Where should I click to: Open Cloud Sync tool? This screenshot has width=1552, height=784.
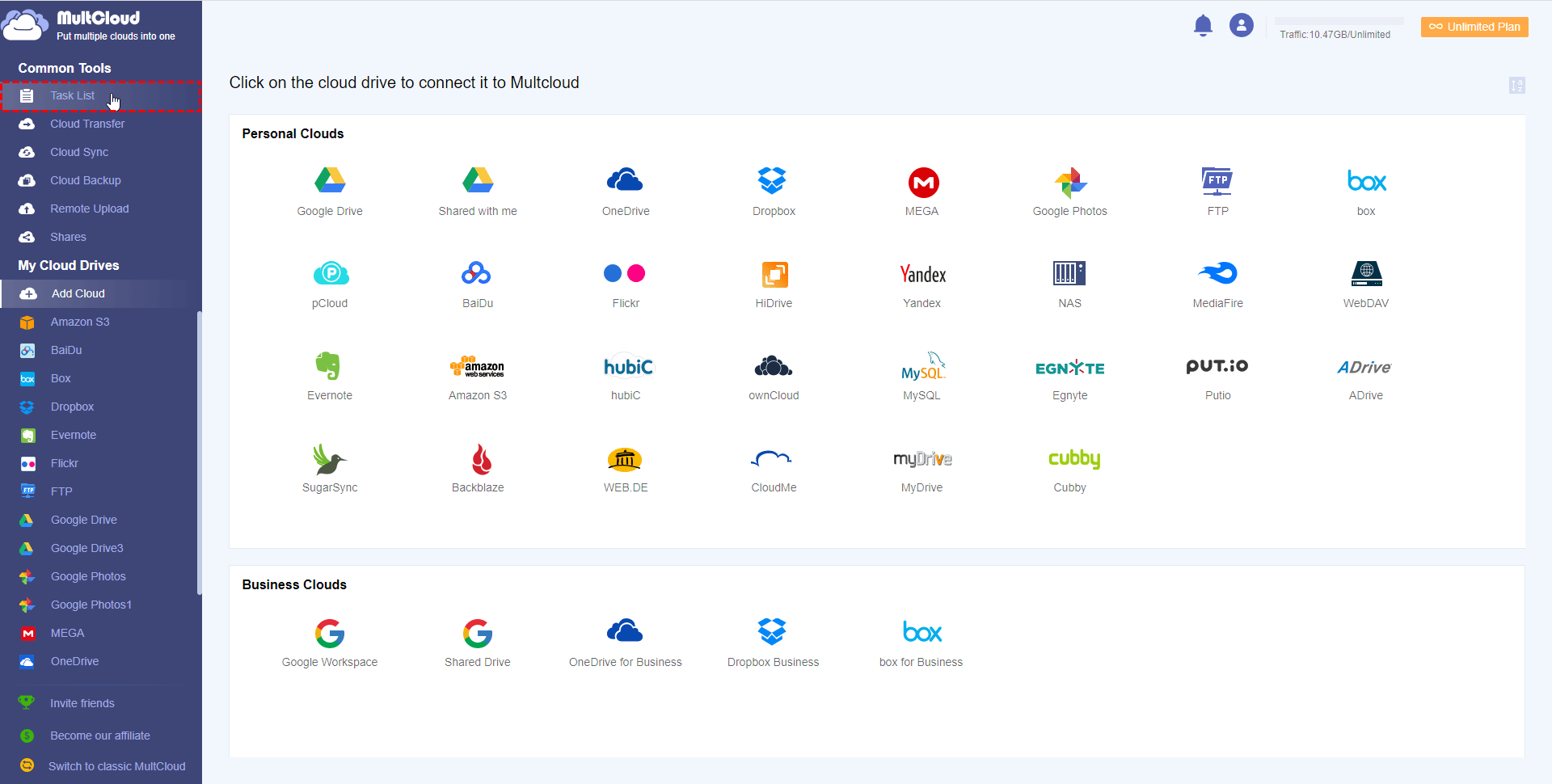pyautogui.click(x=100, y=152)
